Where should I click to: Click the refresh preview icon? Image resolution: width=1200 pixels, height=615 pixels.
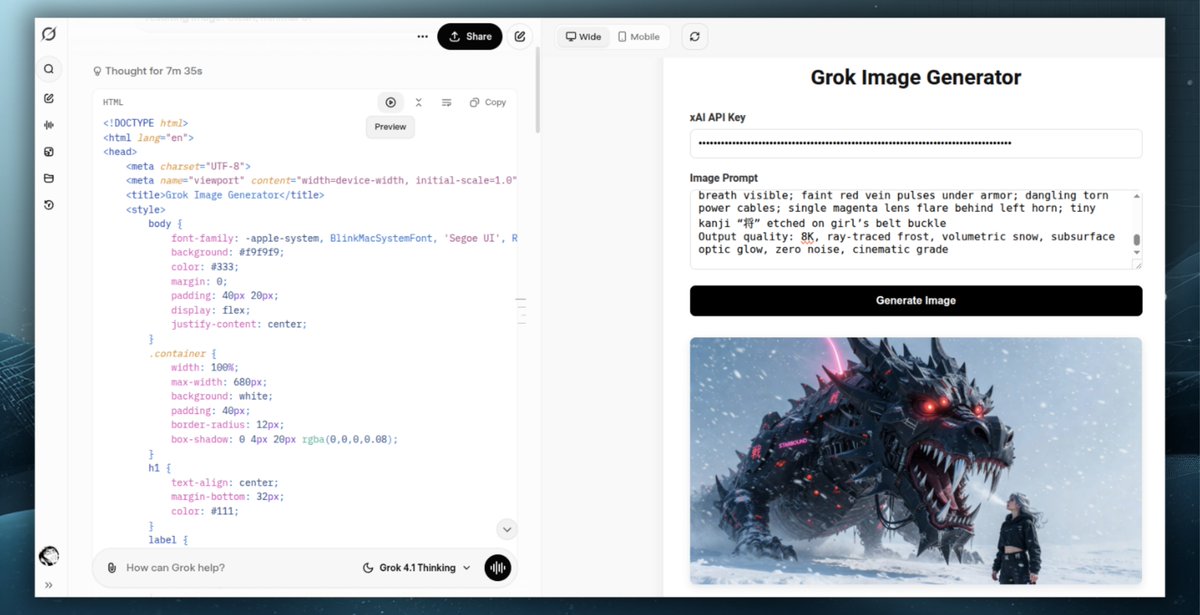point(695,37)
